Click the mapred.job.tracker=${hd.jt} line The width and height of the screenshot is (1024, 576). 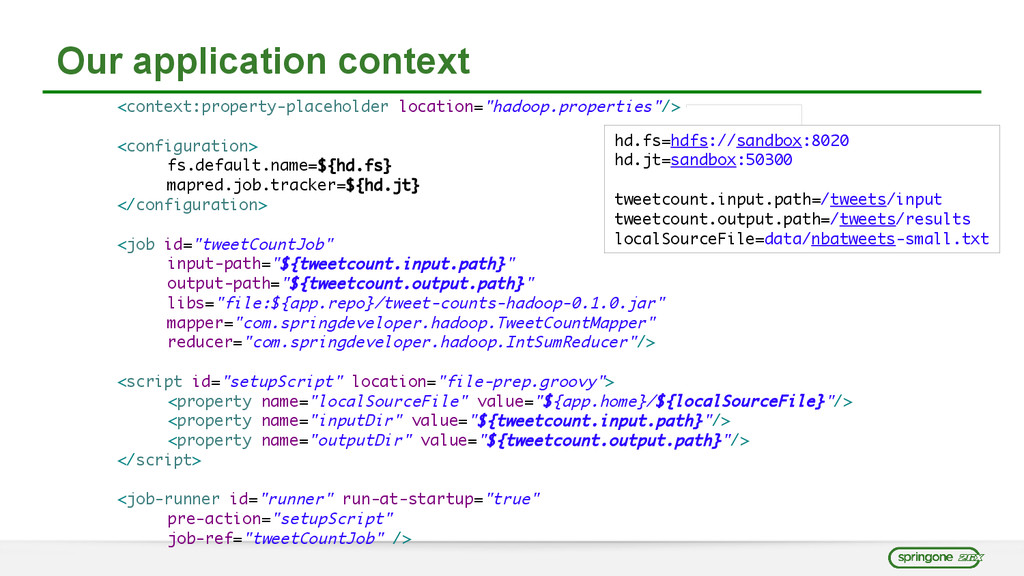tap(293, 185)
